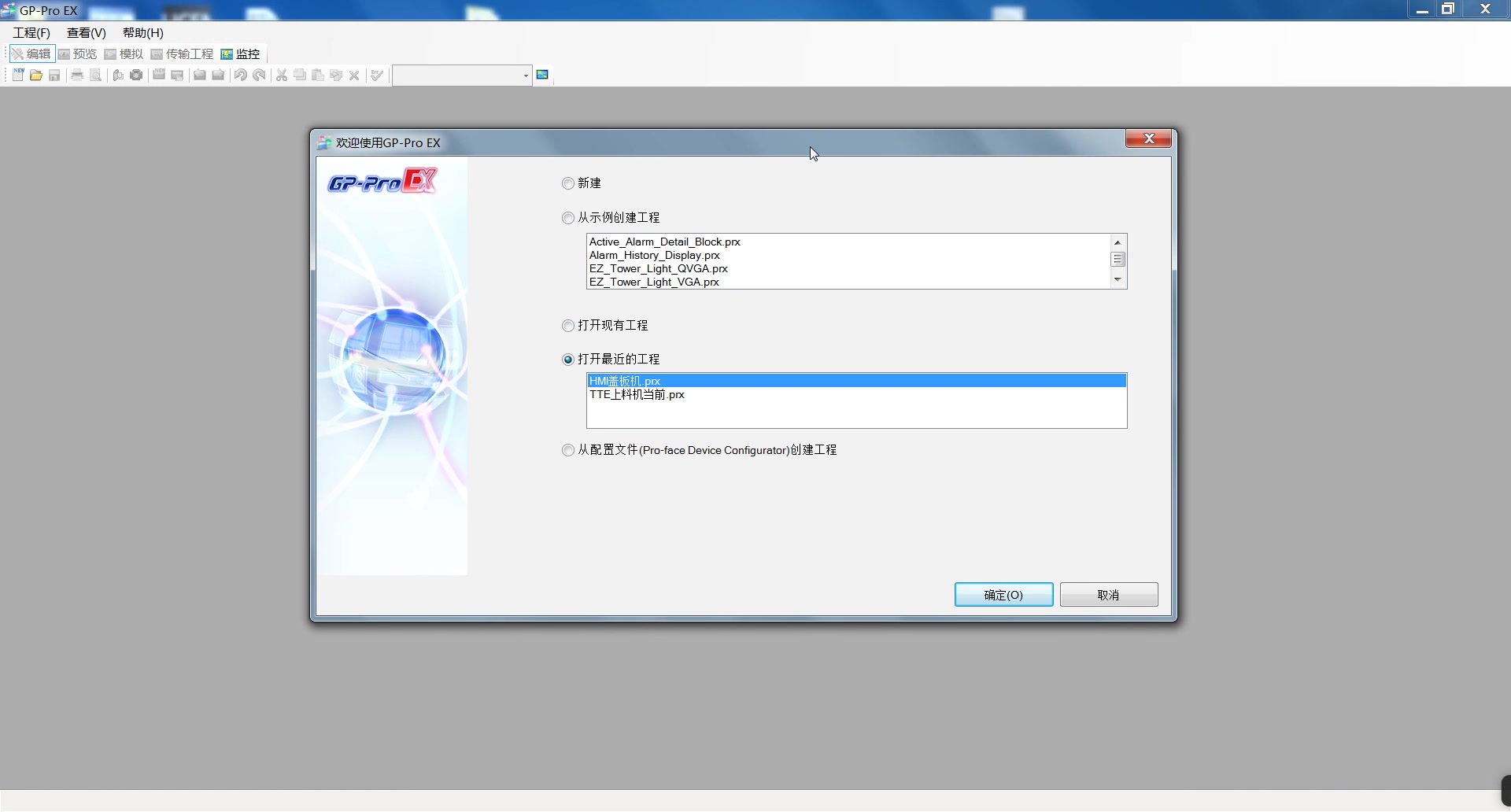Open the 帮助(H) menu
1511x812 pixels.
click(143, 33)
